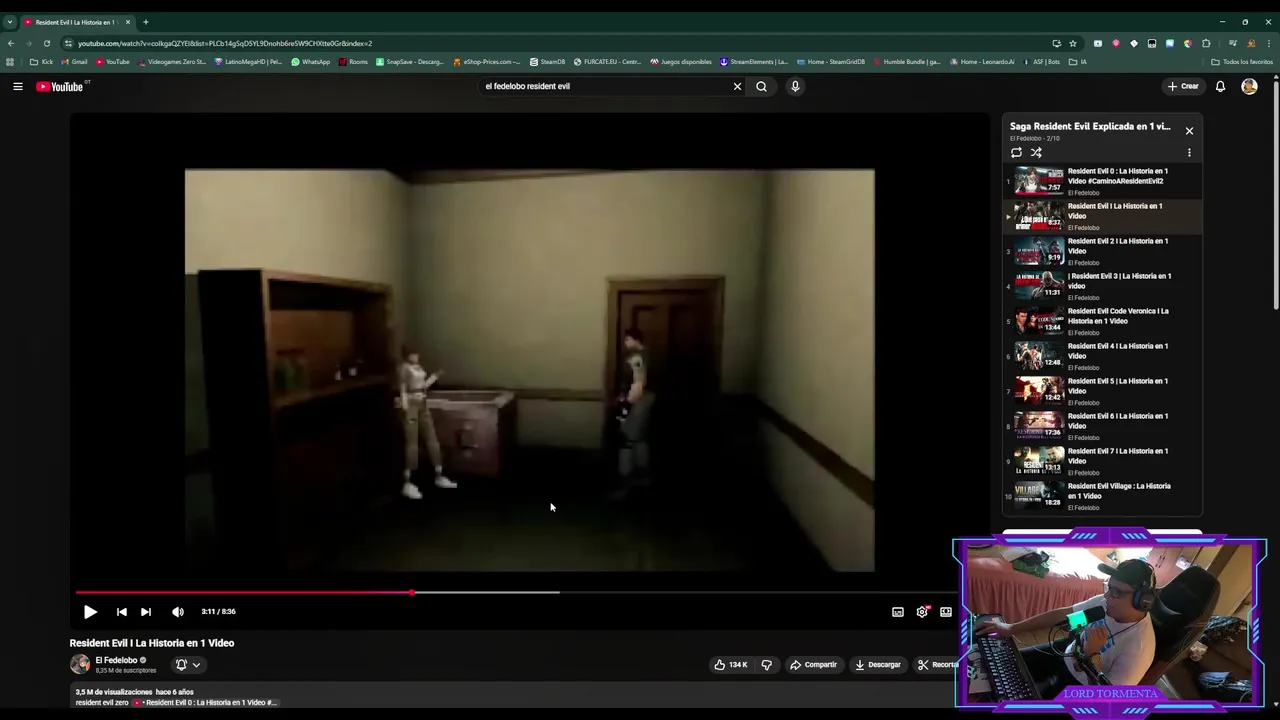Switch to miniplayer or theater mode icon
This screenshot has height=720, width=1280.
[946, 612]
